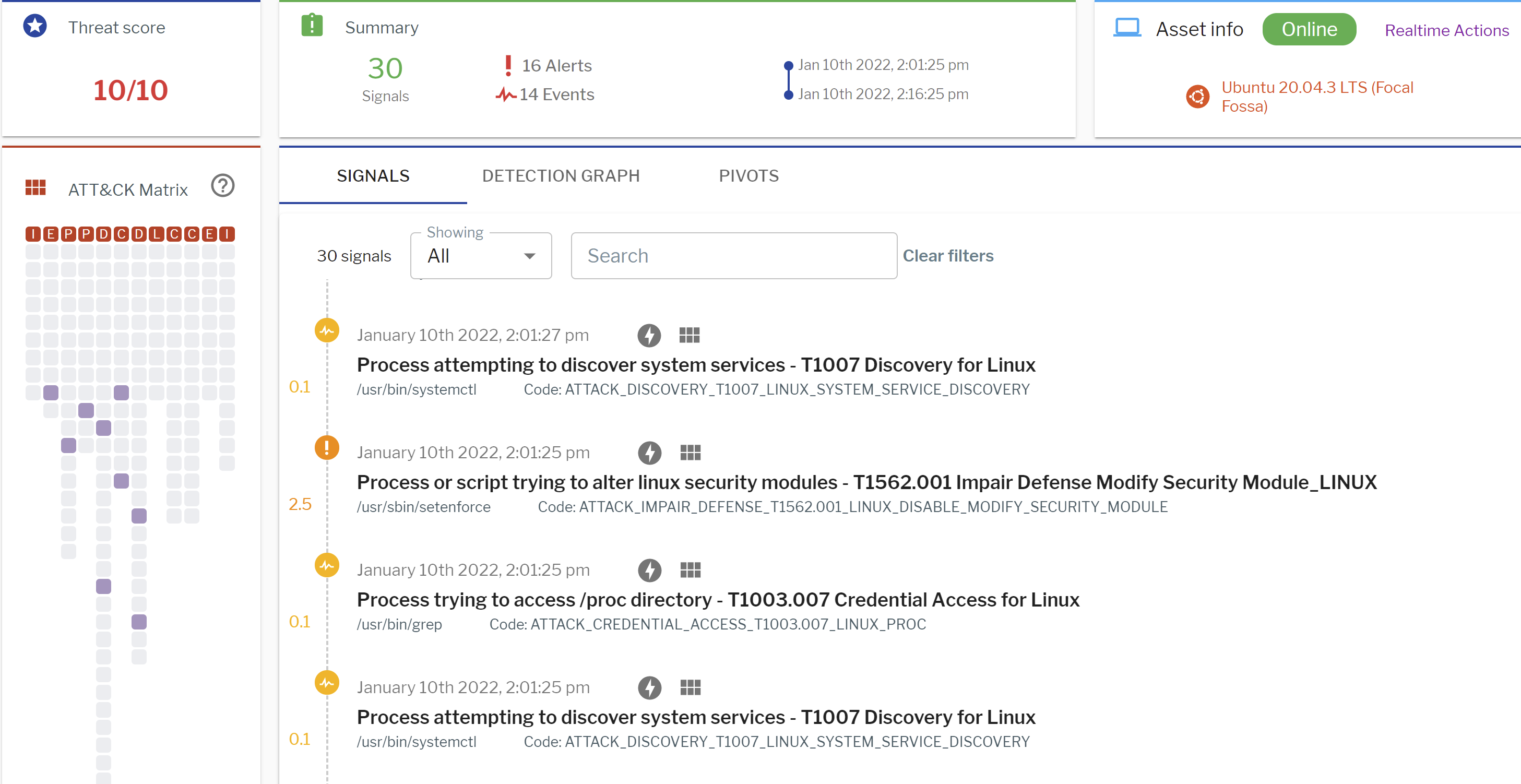Open the T1003.007 Credential Access signal title
This screenshot has height=784, width=1521.
point(718,600)
